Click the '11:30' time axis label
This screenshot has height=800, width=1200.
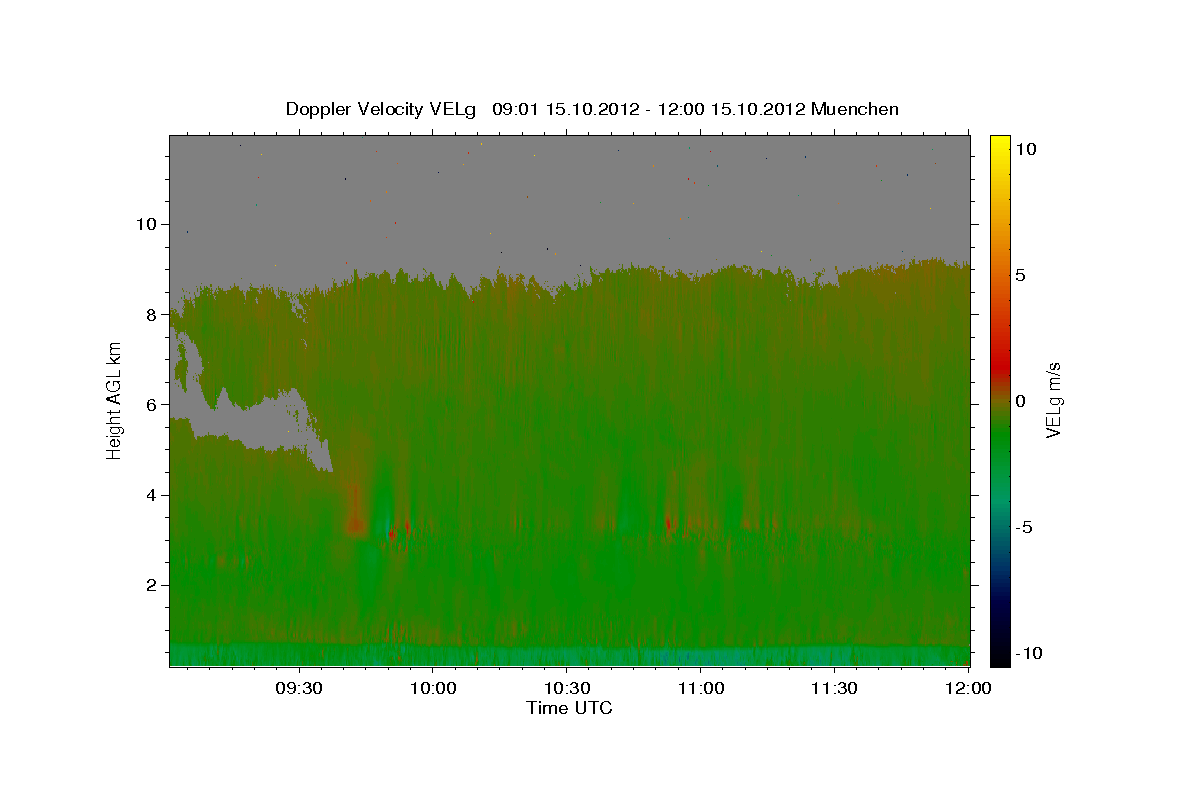pos(835,688)
